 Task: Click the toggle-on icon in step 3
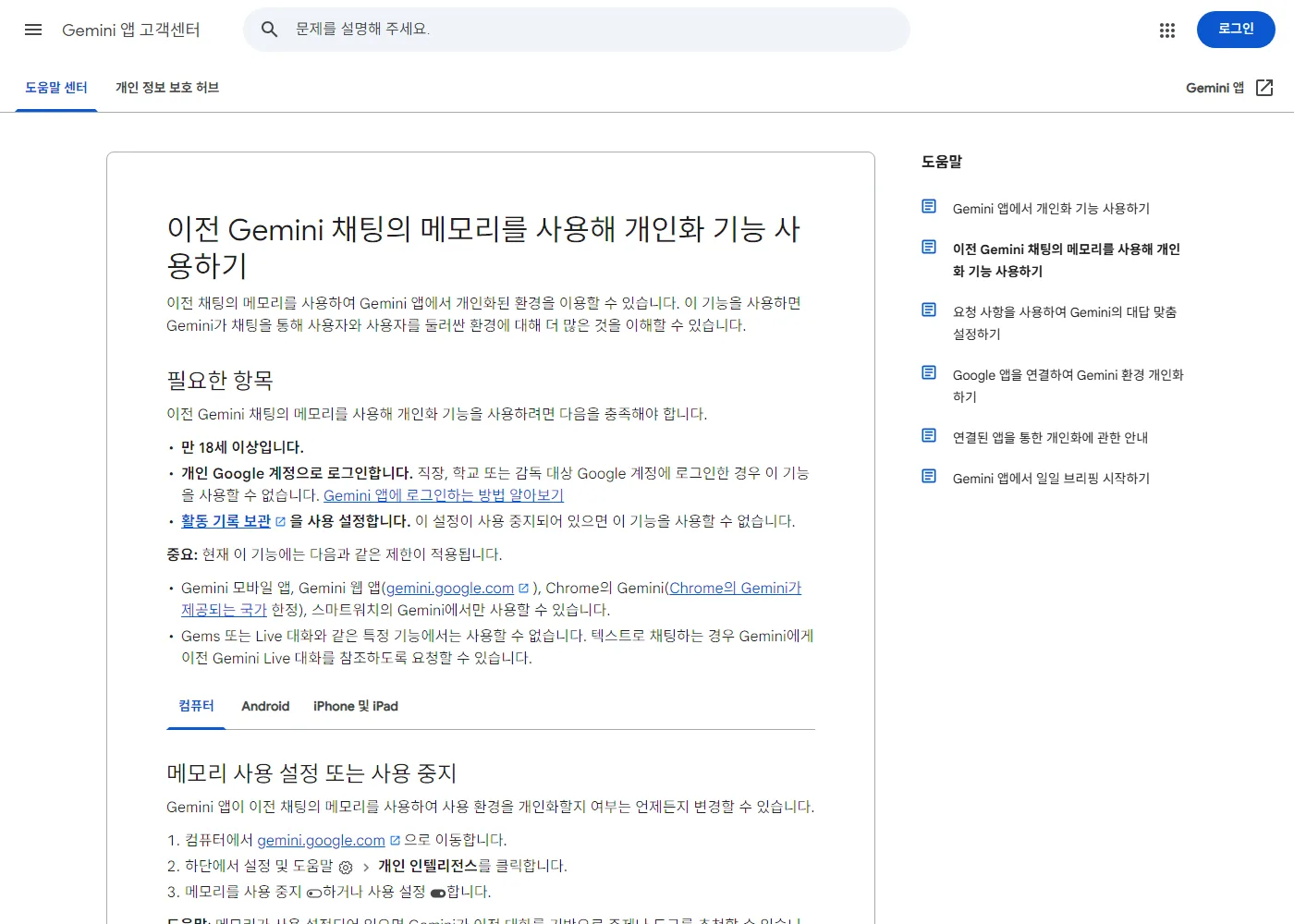tap(438, 893)
